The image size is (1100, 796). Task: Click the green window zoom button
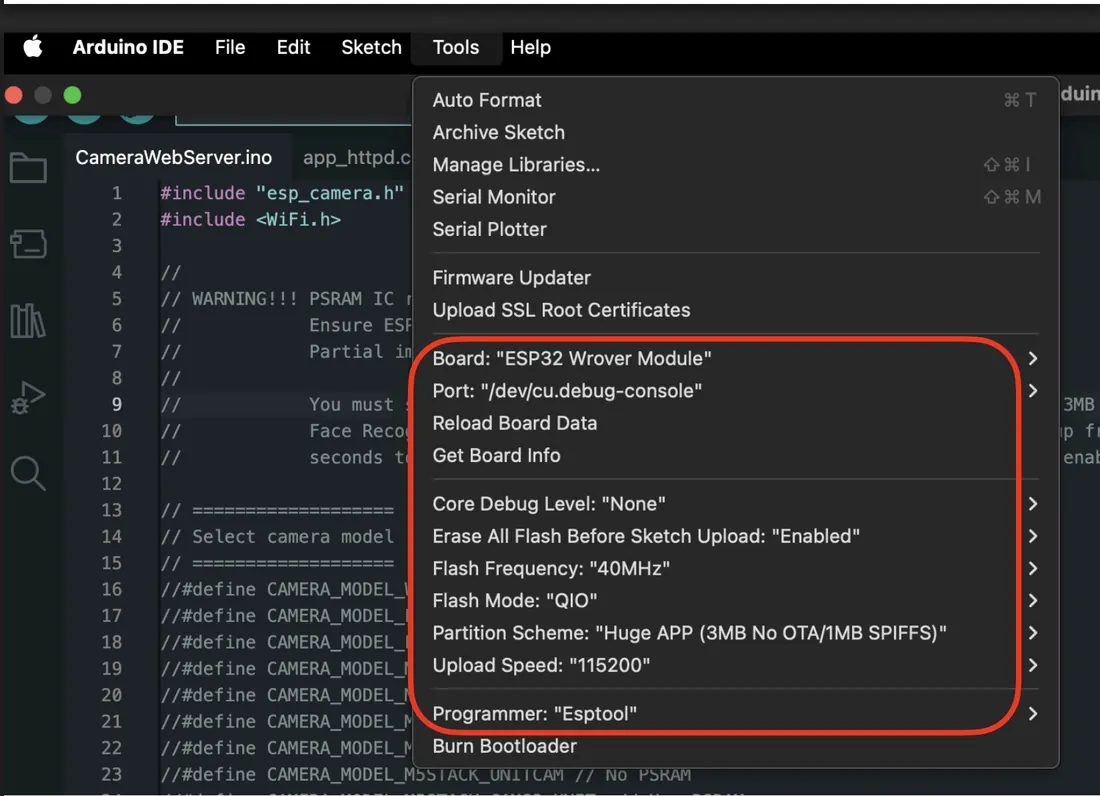pyautogui.click(x=72, y=95)
